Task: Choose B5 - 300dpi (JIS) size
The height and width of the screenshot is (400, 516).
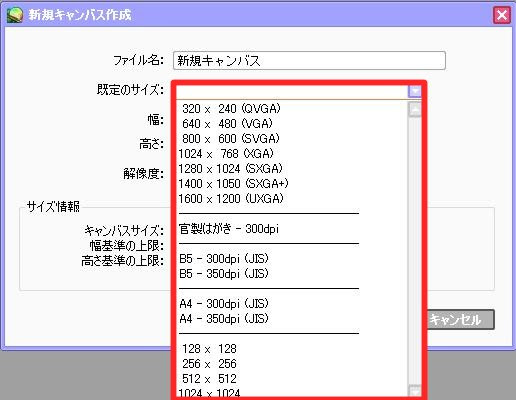Action: (x=224, y=259)
